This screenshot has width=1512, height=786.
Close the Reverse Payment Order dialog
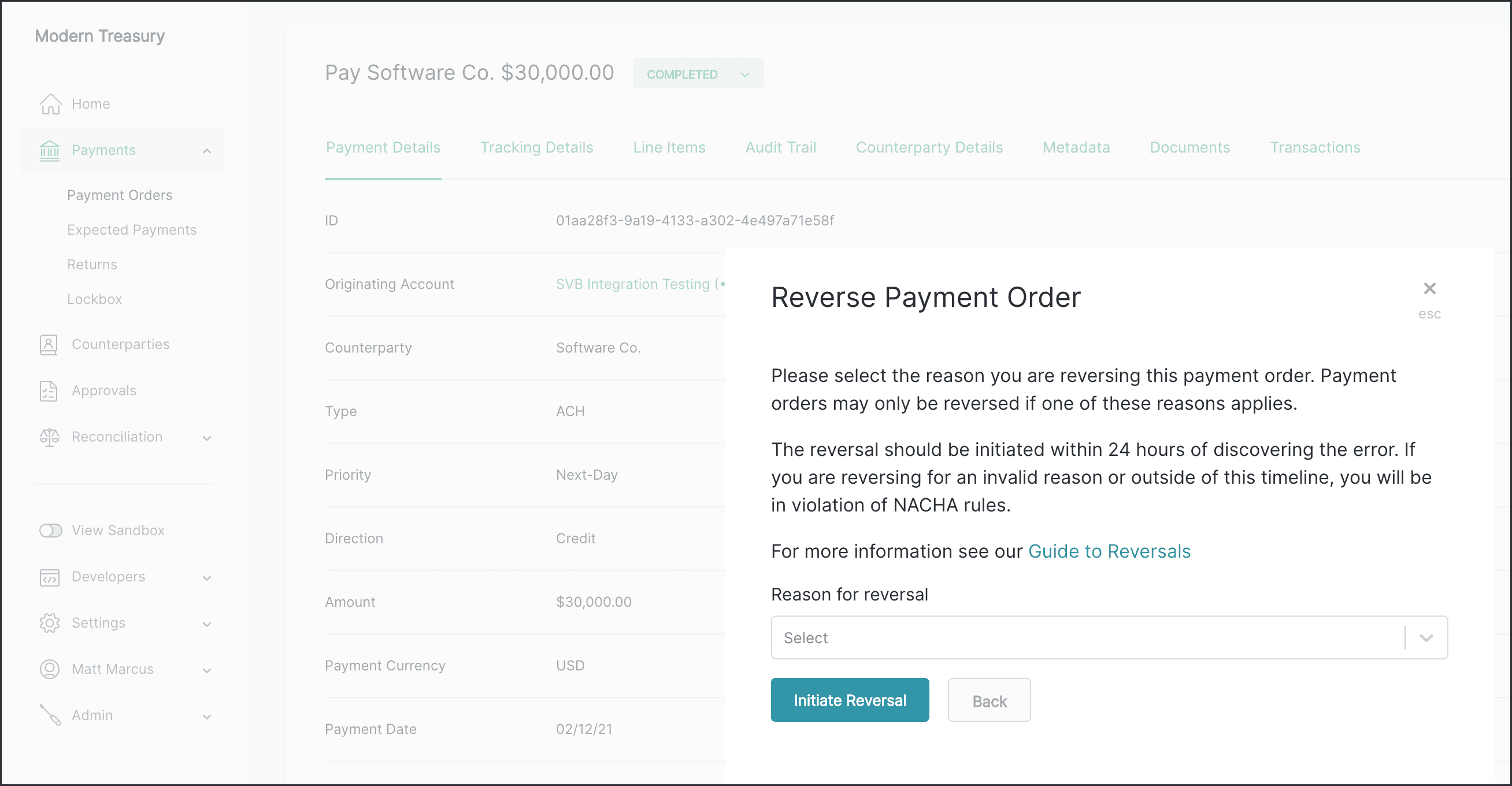coord(1429,289)
